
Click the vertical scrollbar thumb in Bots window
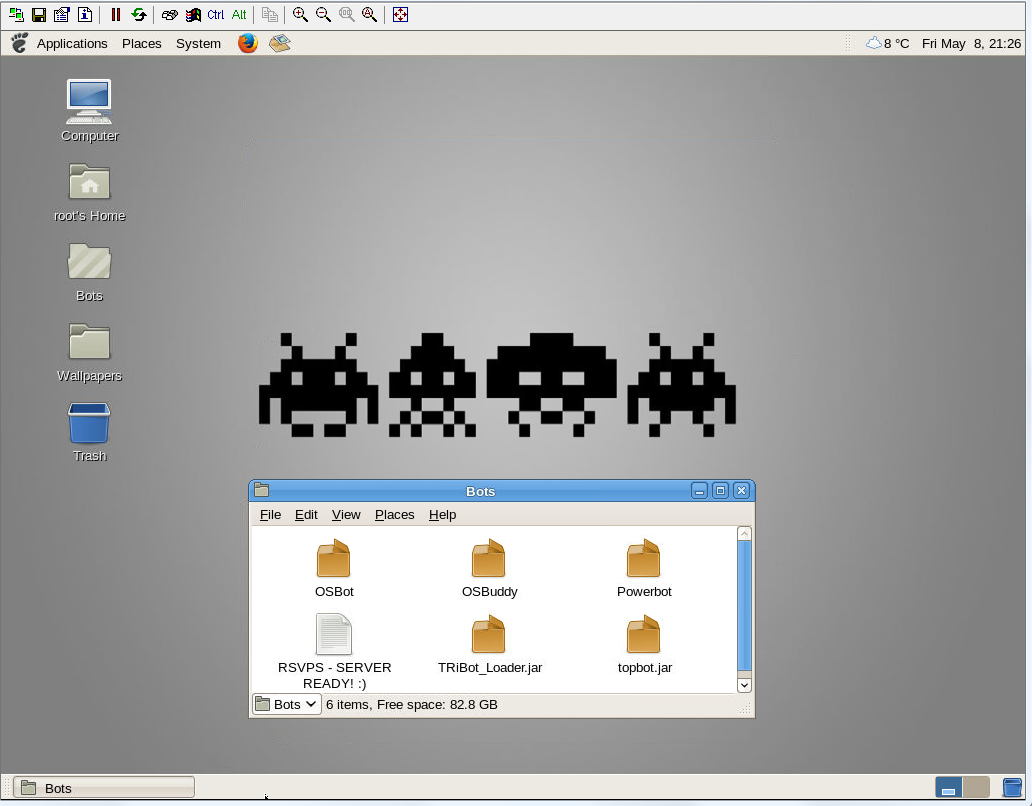744,607
